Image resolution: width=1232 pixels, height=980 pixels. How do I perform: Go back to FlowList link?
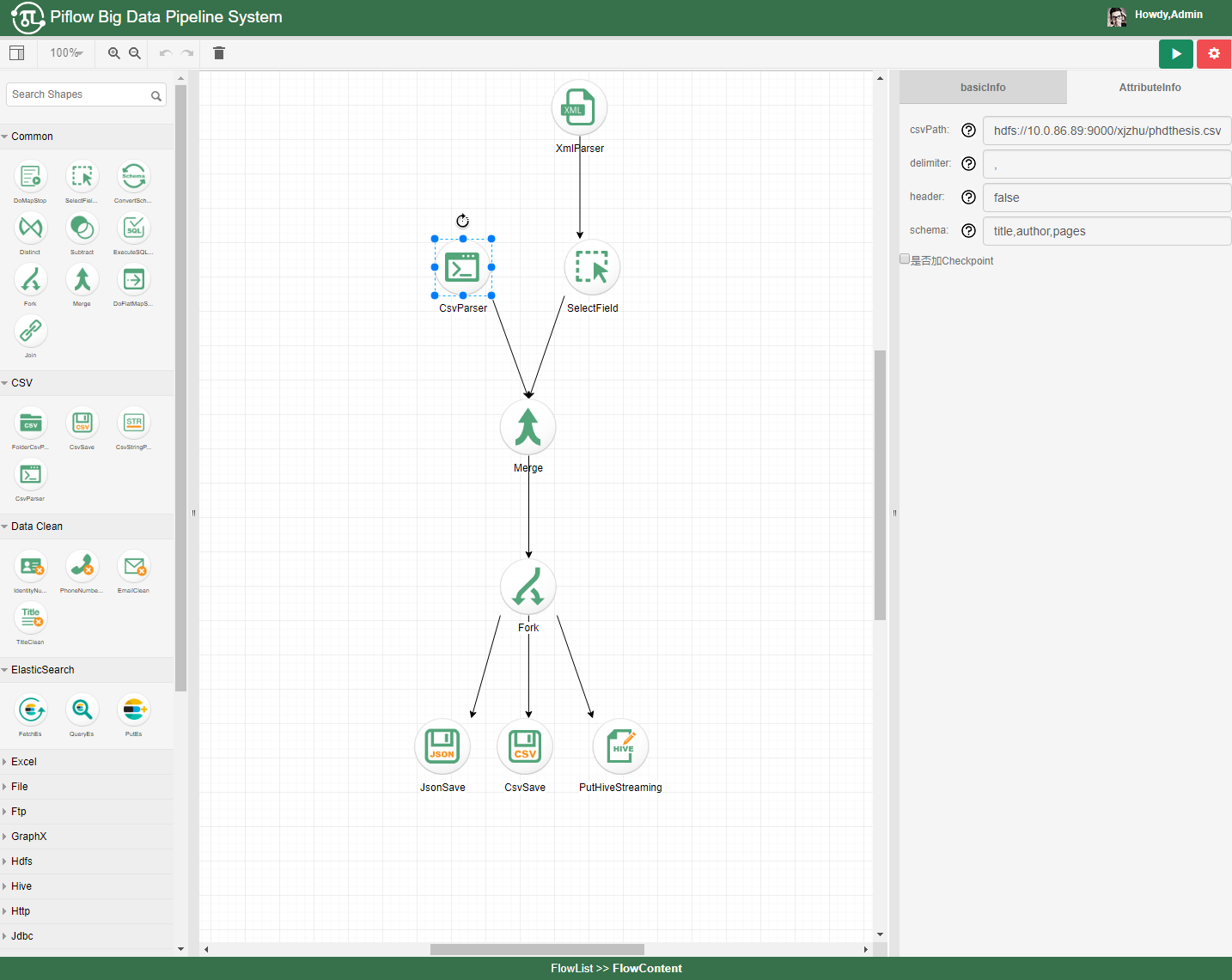[572, 968]
